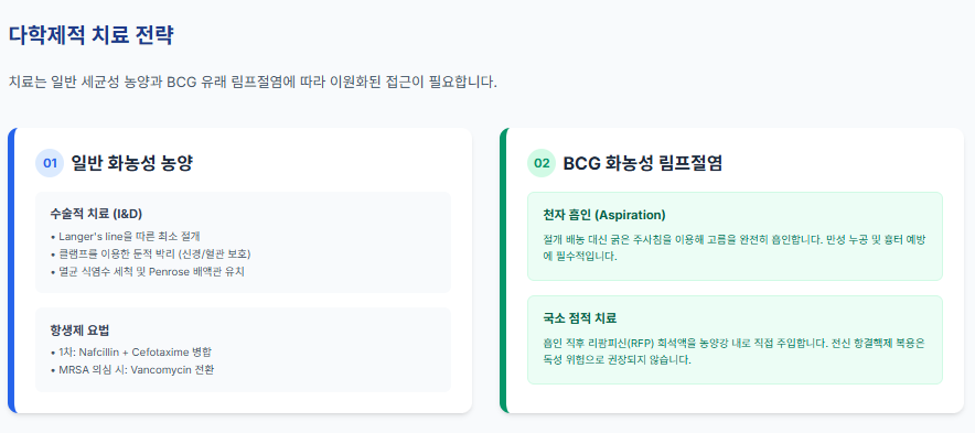Click the 독성 위험으로 권장되지 않습니다 text line
Viewport: 975px width, 433px height.
[x=617, y=360]
